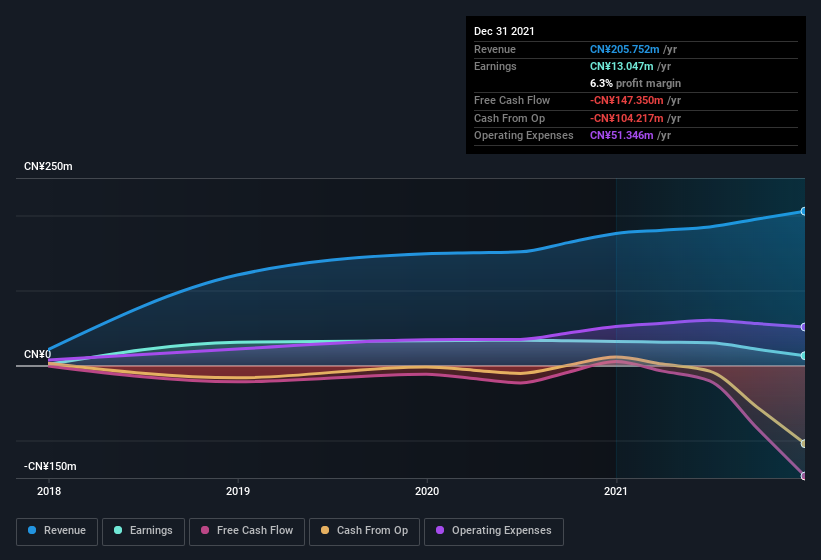The image size is (821, 560).
Task: Click the pink Free Cash Flow endpoint marker
Action: [x=804, y=476]
